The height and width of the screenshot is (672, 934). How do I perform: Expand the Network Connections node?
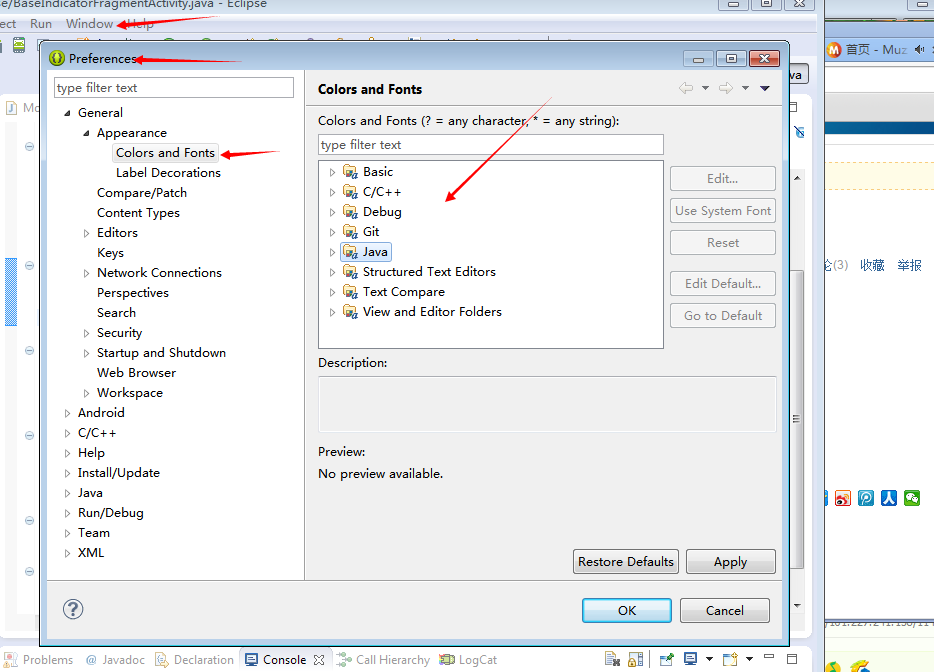(x=86, y=273)
